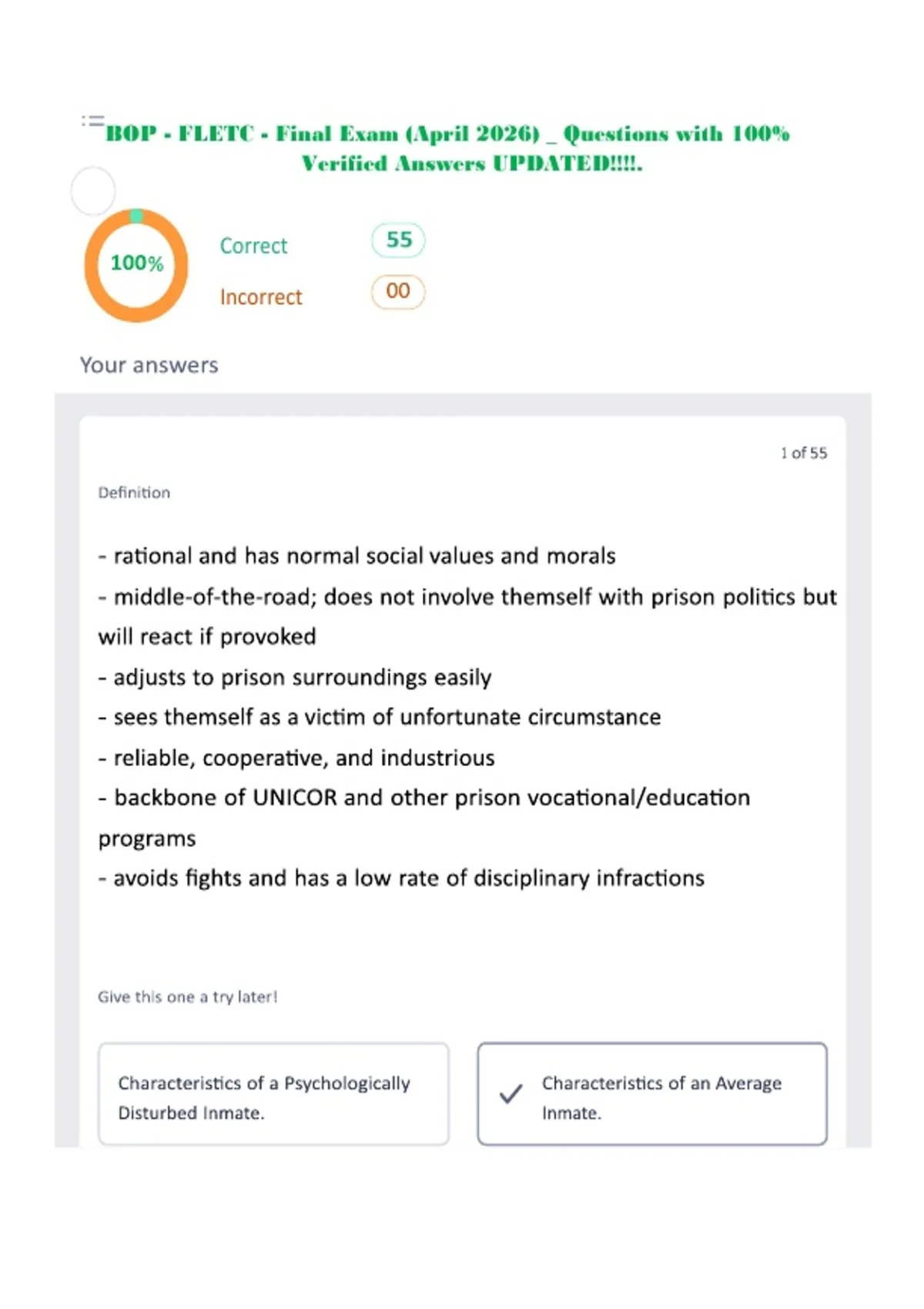Screen dimensions: 924x1309
Task: Click the list menu icon beside title
Action: (92, 121)
